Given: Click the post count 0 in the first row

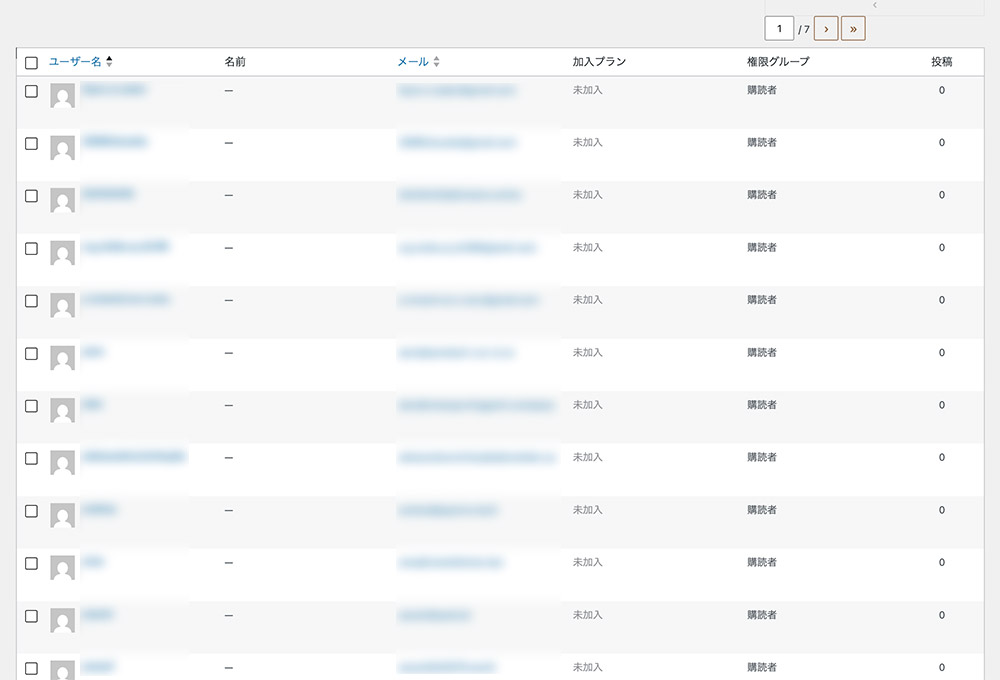Looking at the screenshot, I should pyautogui.click(x=941, y=90).
